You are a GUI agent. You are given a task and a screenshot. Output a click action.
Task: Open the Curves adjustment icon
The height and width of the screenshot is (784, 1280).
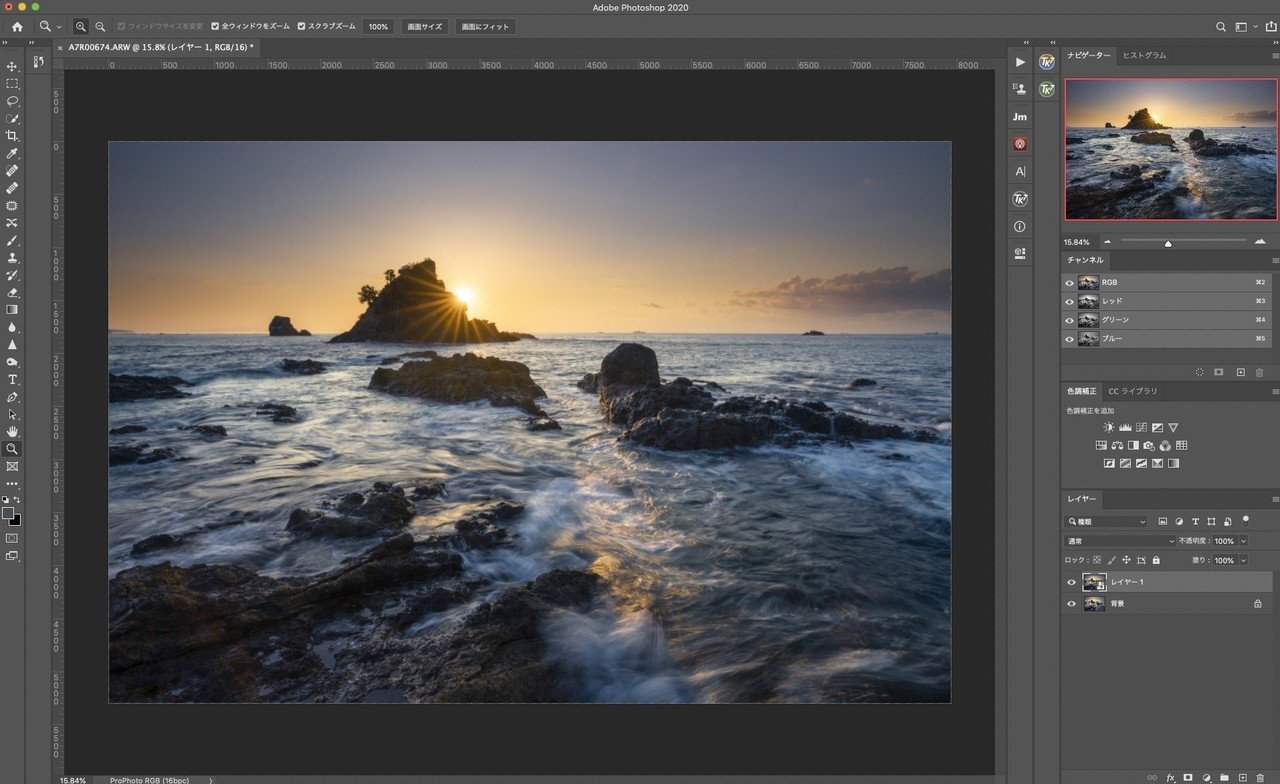tap(1141, 427)
